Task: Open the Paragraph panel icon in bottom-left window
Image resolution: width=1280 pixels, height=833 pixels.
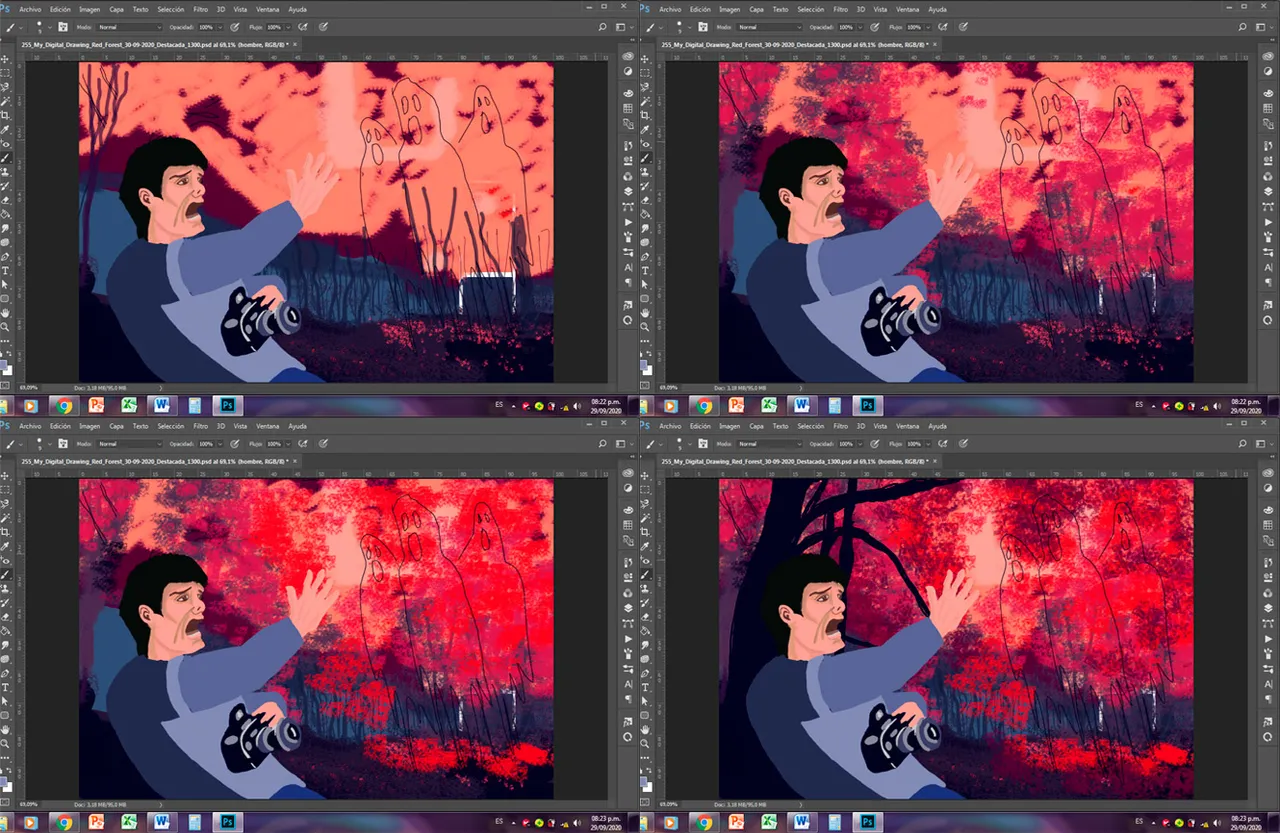Action: 628,699
